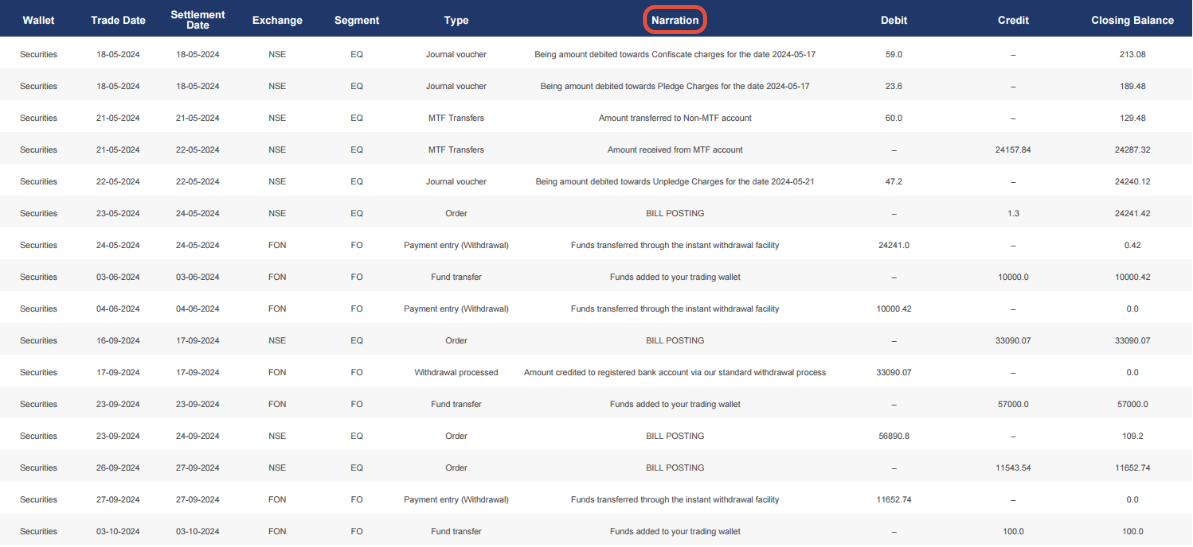Select the Credit column header
This screenshot has height=547, width=1193.
pos(1013,20)
